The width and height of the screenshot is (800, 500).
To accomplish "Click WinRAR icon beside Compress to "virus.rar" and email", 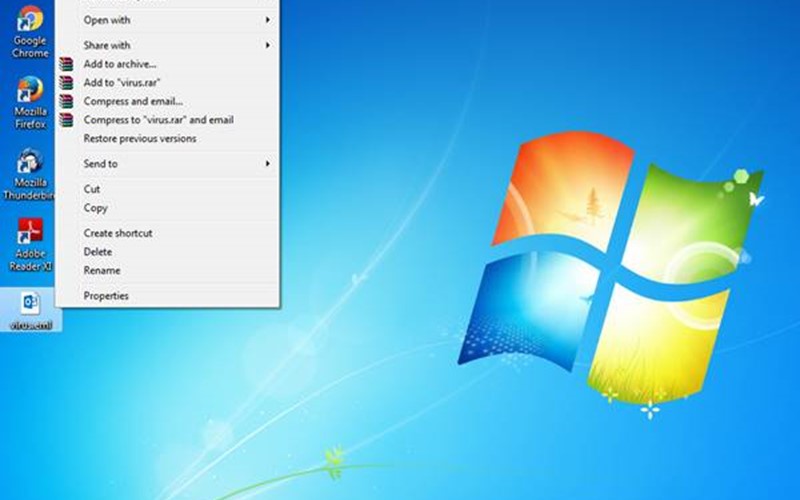I will click(x=66, y=120).
